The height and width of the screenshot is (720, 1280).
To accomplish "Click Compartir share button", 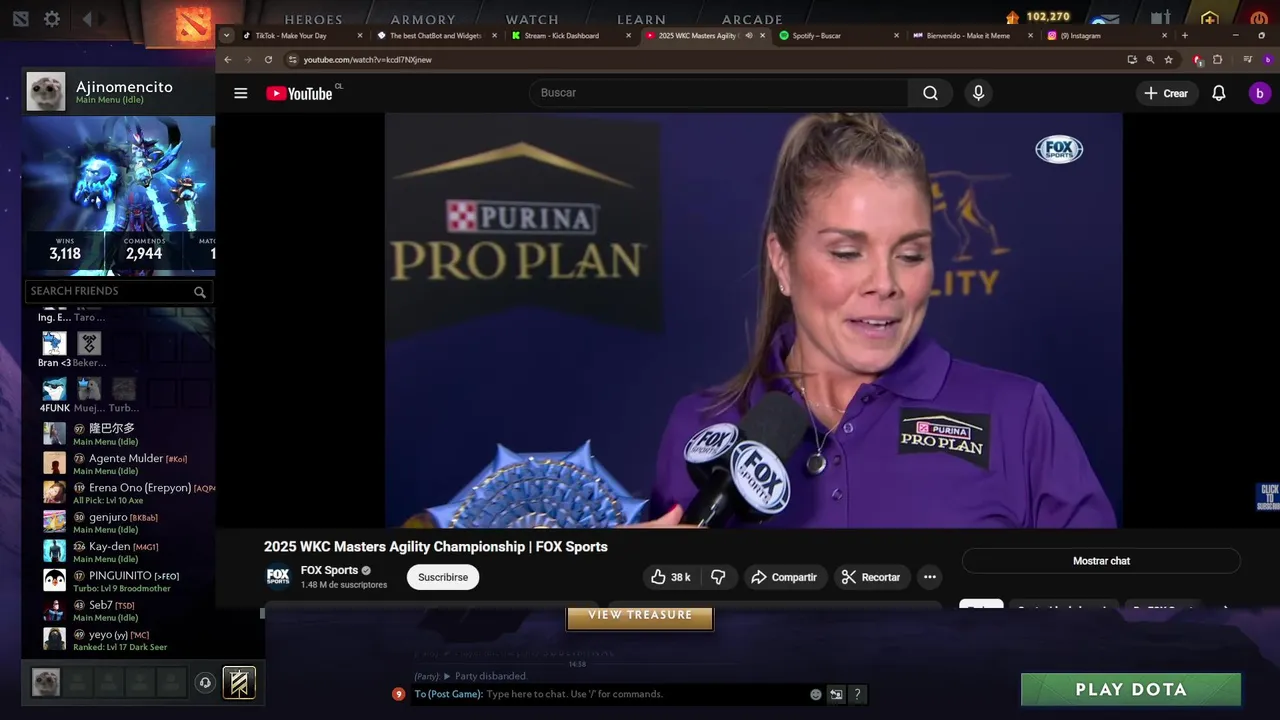I will (784, 577).
